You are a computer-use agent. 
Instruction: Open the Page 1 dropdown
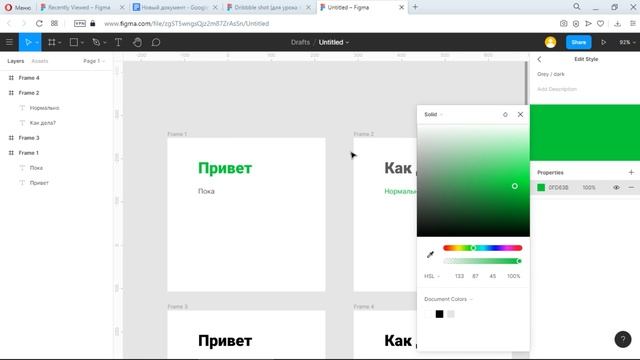94,61
